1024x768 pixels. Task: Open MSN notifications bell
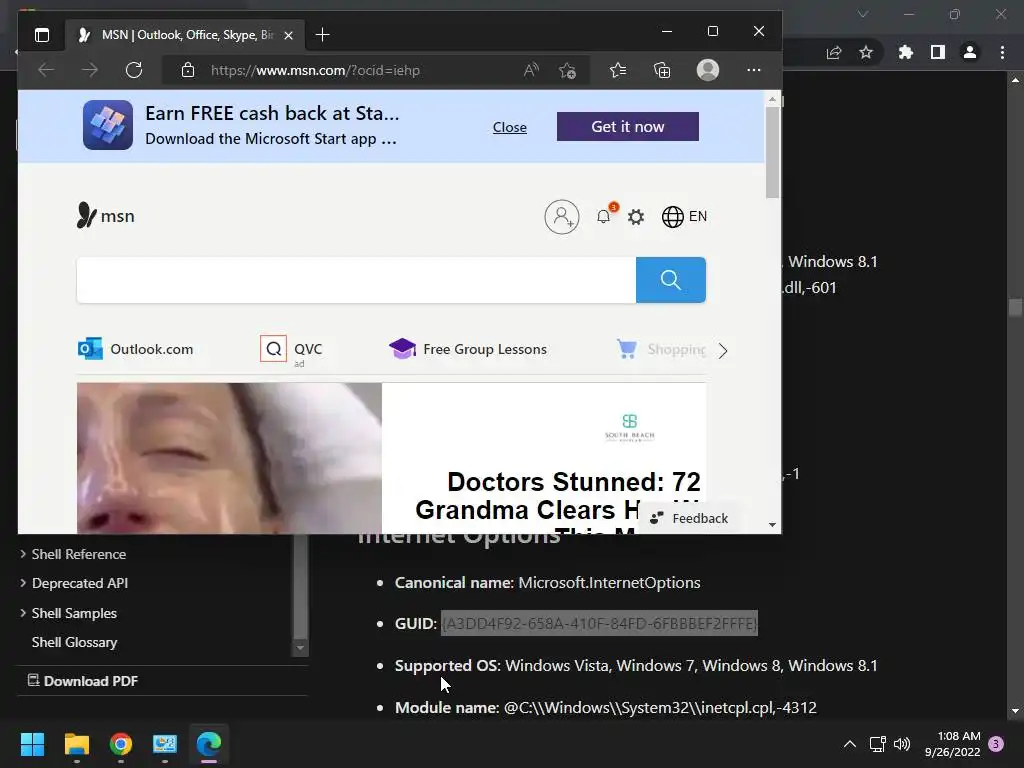pyautogui.click(x=604, y=216)
